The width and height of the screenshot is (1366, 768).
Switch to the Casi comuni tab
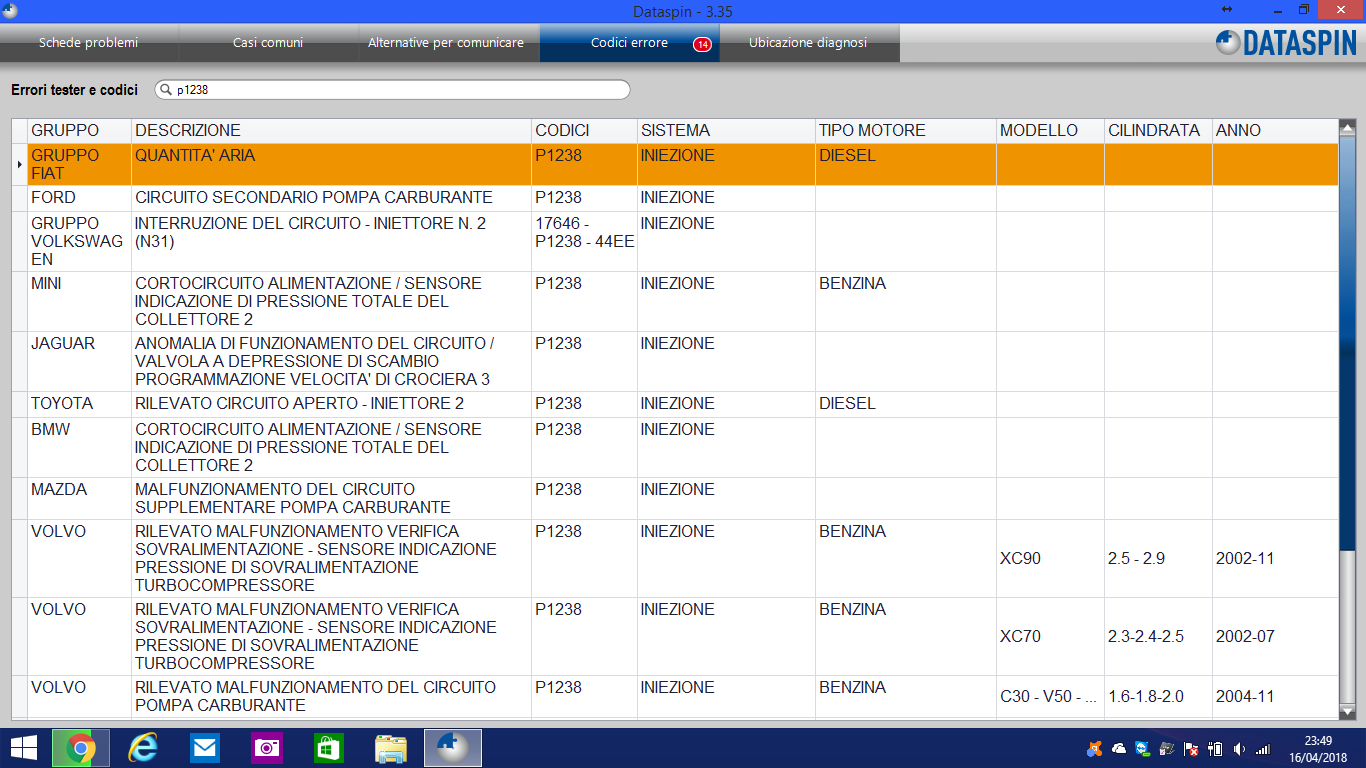pos(268,43)
